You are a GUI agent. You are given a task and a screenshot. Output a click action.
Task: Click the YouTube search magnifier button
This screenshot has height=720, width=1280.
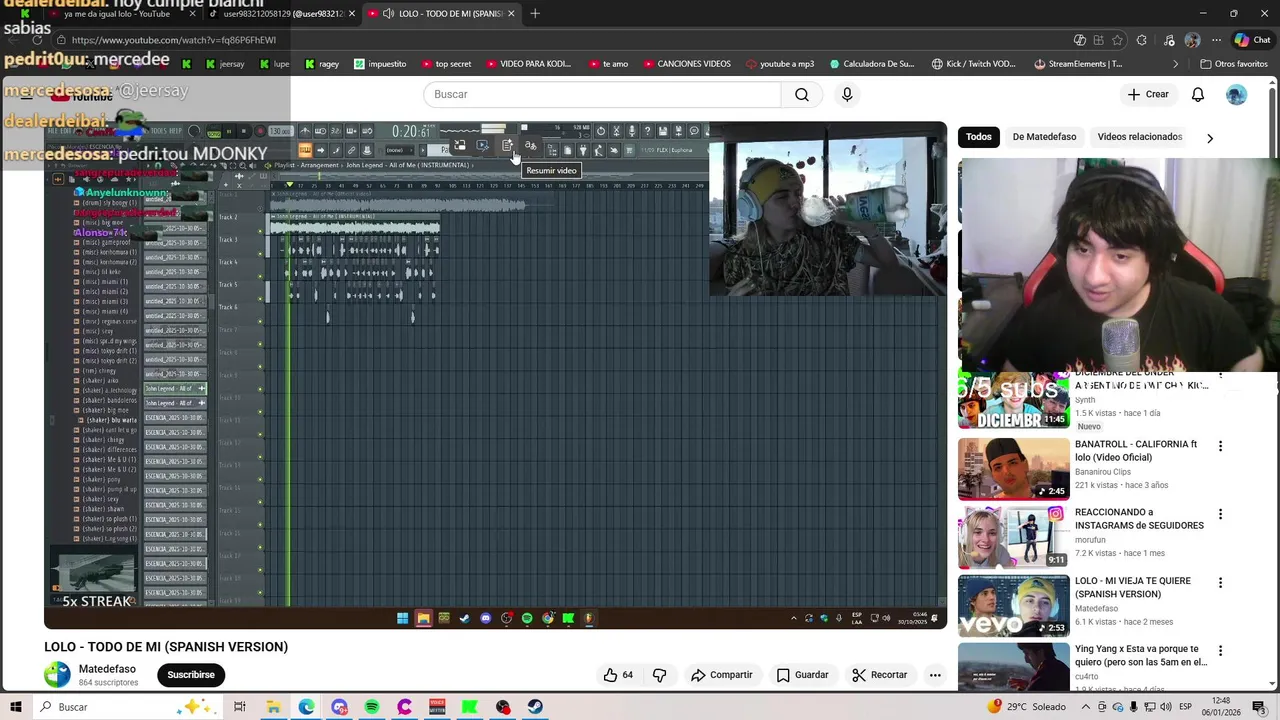click(802, 94)
